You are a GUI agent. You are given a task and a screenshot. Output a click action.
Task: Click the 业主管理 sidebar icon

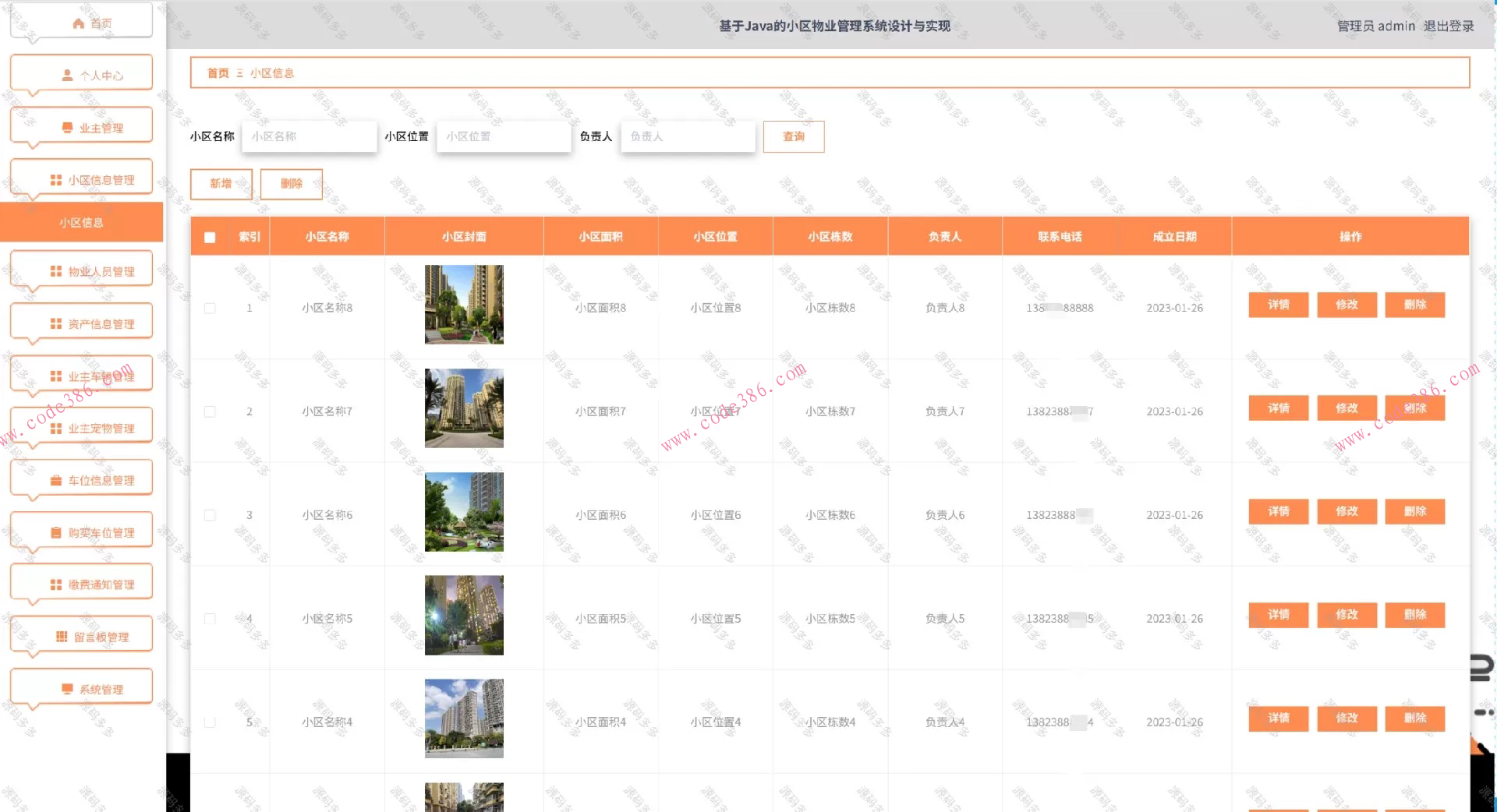coord(67,128)
